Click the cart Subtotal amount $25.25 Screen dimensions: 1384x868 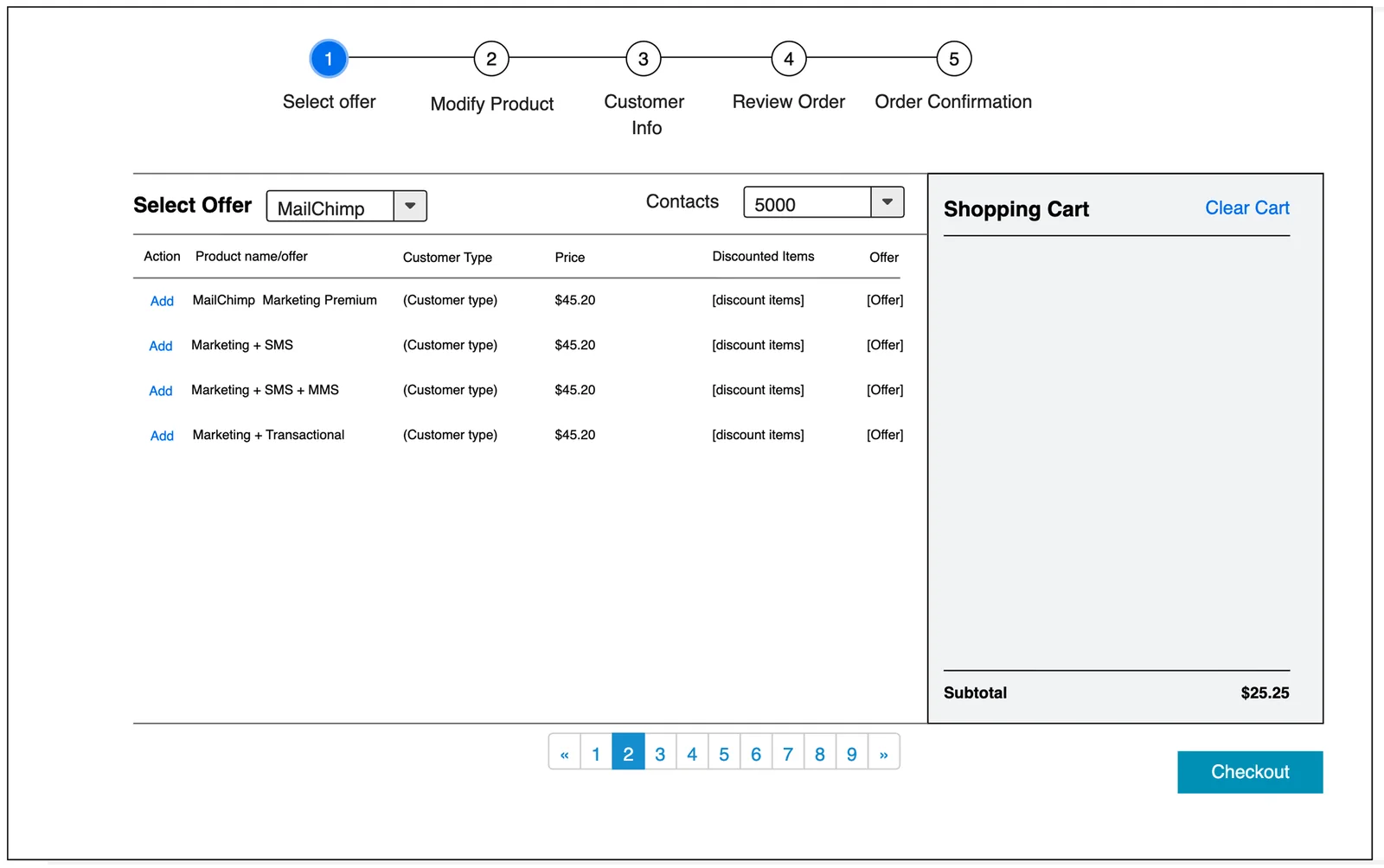1265,692
